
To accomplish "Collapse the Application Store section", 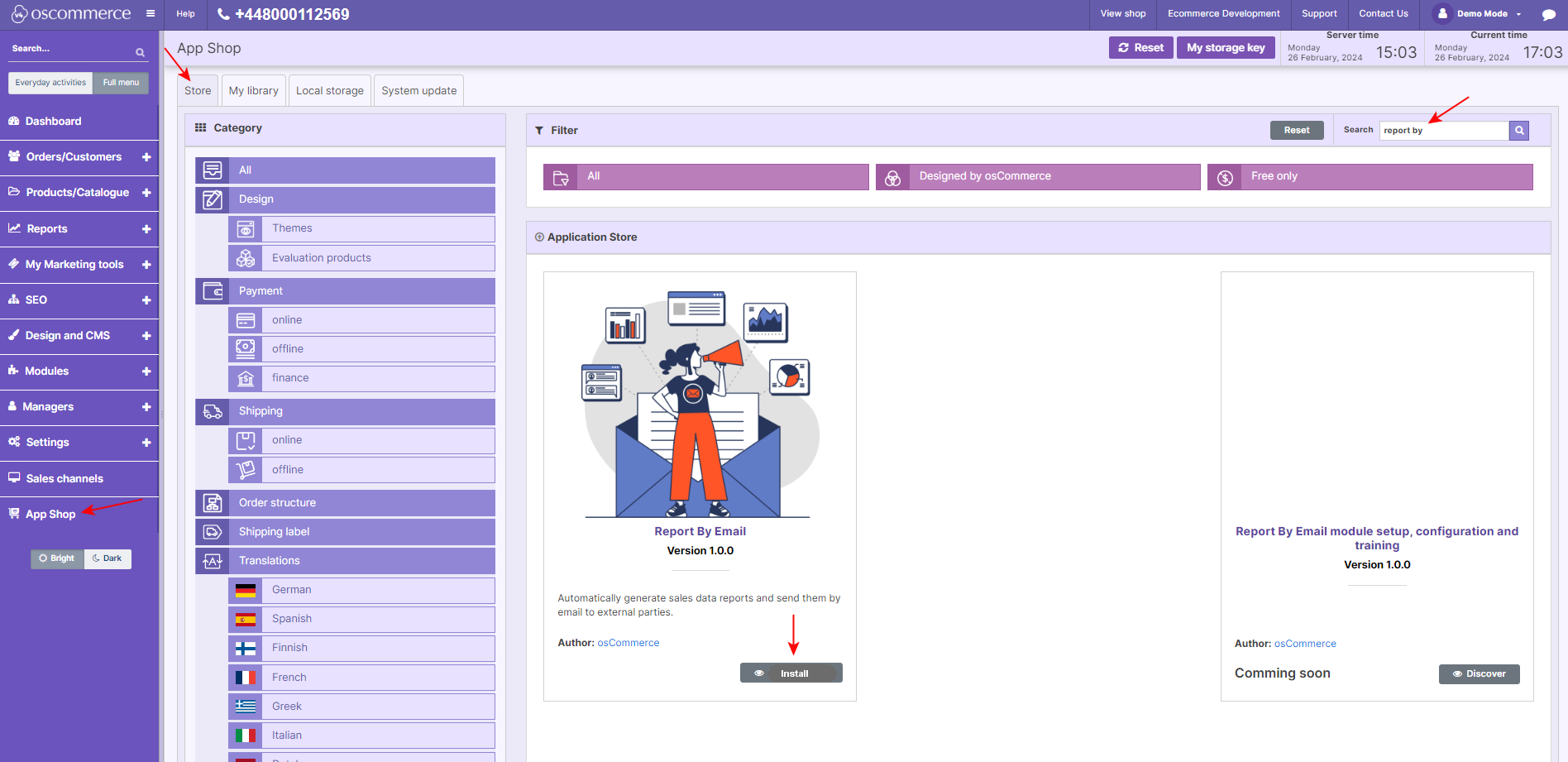I will click(539, 237).
